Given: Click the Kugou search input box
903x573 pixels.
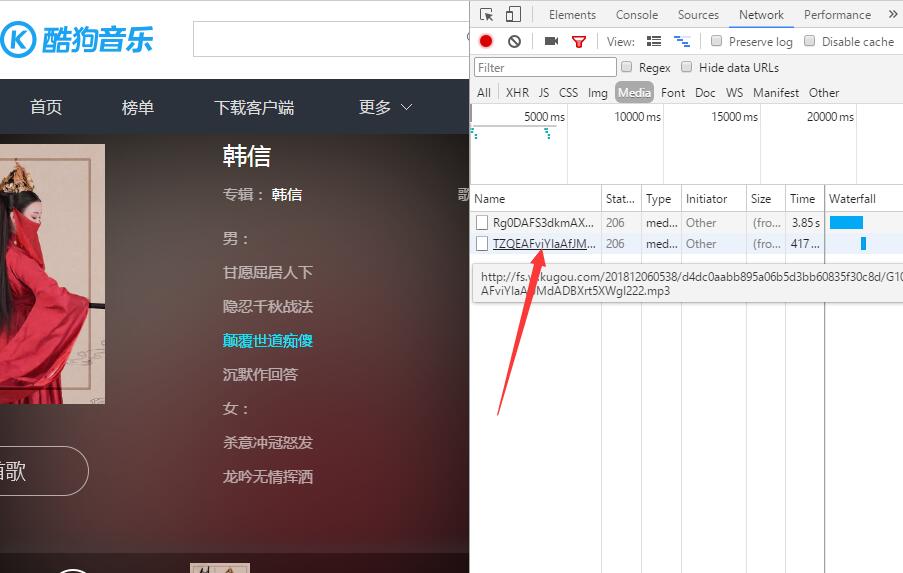Looking at the screenshot, I should (x=331, y=39).
